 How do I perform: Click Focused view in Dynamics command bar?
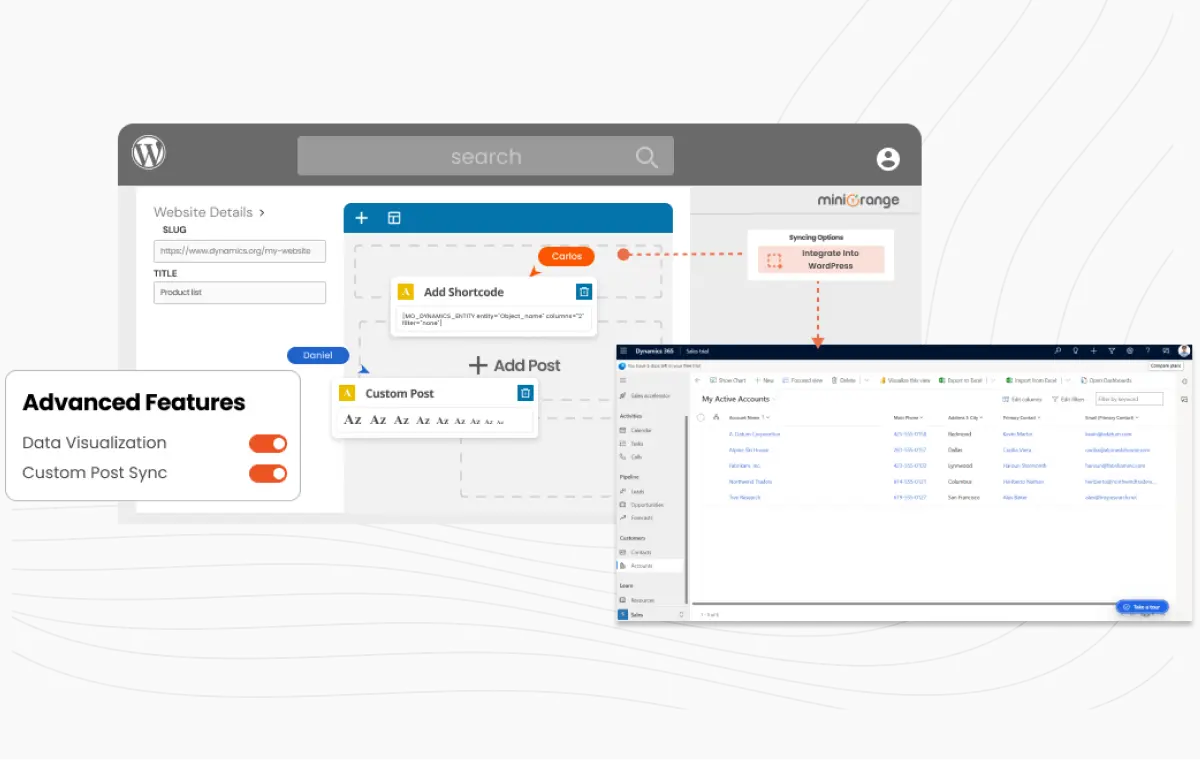click(x=802, y=381)
